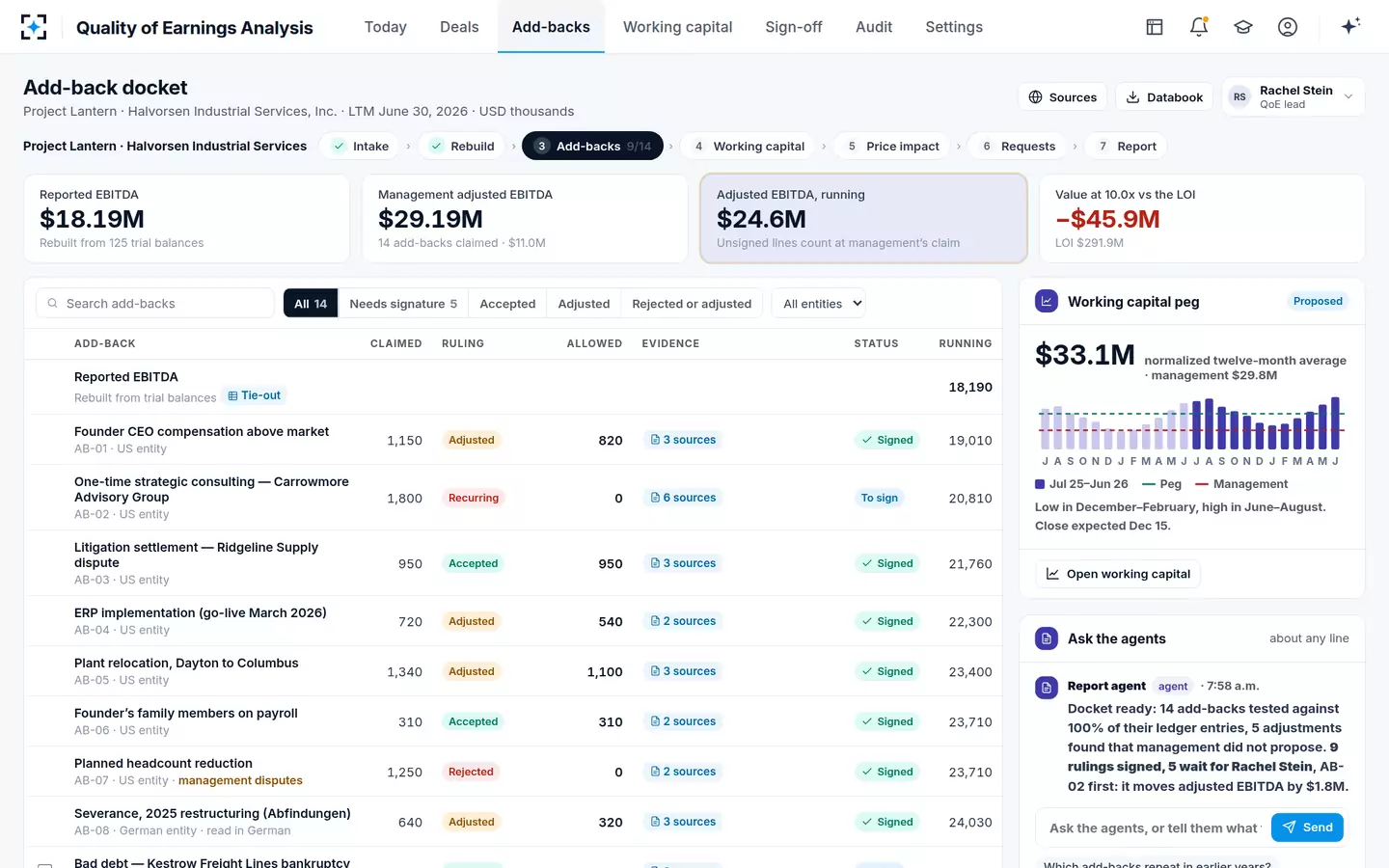Open the Sign-off tab
The image size is (1389, 868).
point(794,27)
